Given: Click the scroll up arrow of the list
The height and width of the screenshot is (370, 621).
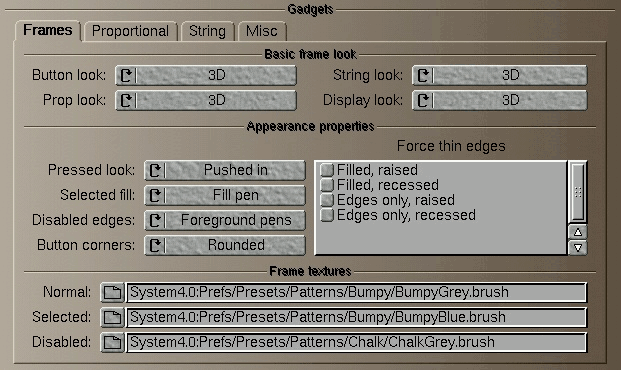Looking at the screenshot, I should (x=578, y=232).
